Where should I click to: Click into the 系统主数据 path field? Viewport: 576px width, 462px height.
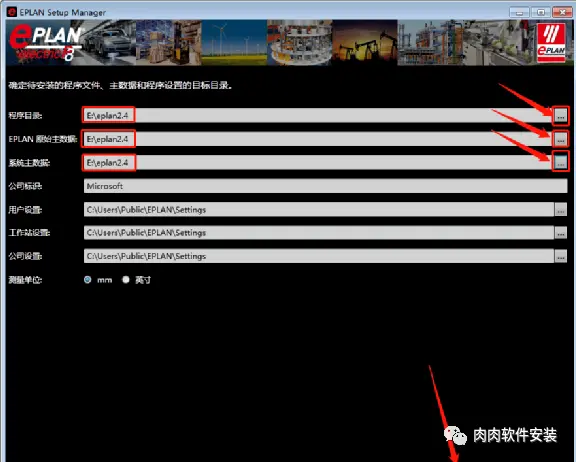318,162
